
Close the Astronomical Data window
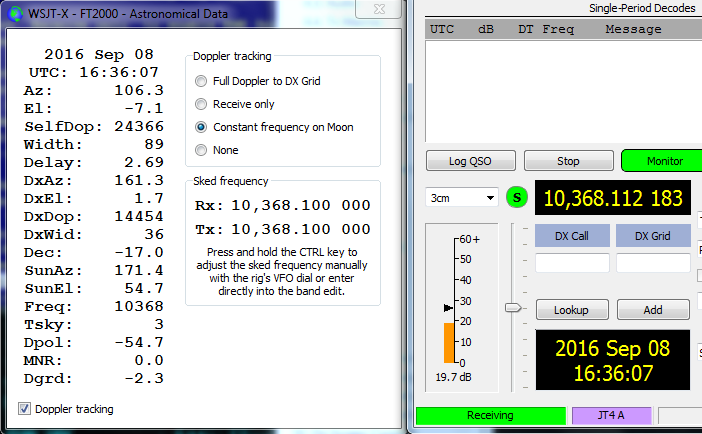coord(379,9)
